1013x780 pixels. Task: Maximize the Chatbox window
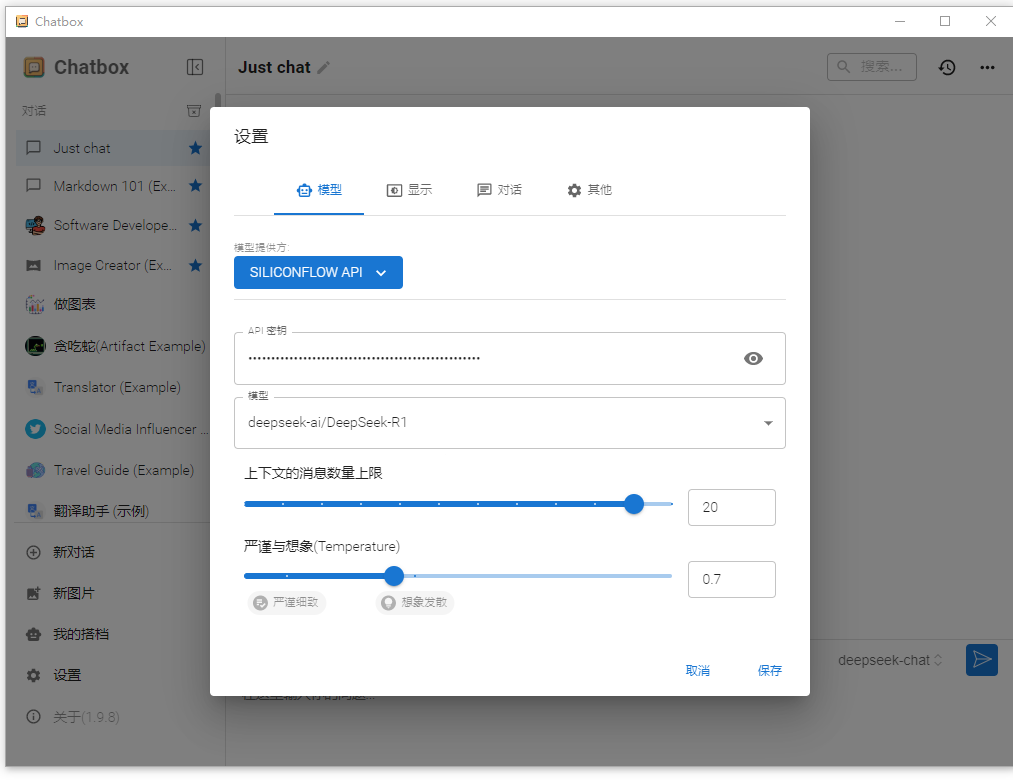(945, 21)
